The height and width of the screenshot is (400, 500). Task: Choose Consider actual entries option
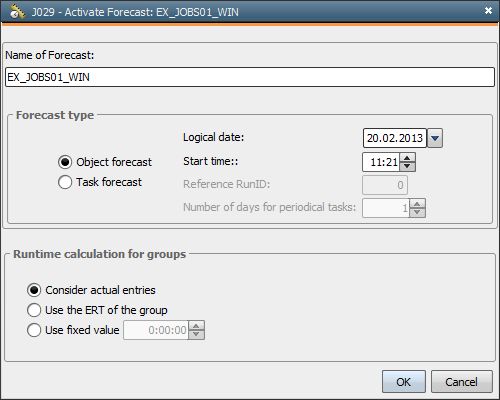tap(34, 290)
